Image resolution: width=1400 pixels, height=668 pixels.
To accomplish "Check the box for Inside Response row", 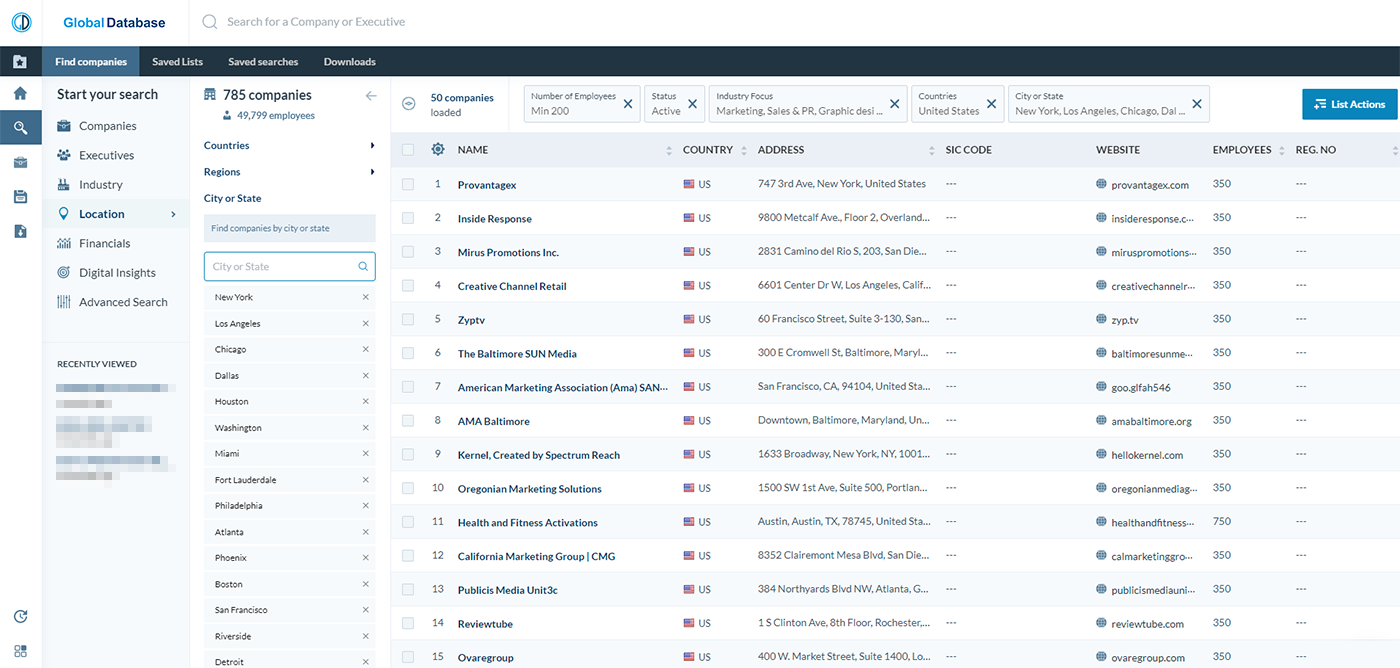I will [x=408, y=218].
